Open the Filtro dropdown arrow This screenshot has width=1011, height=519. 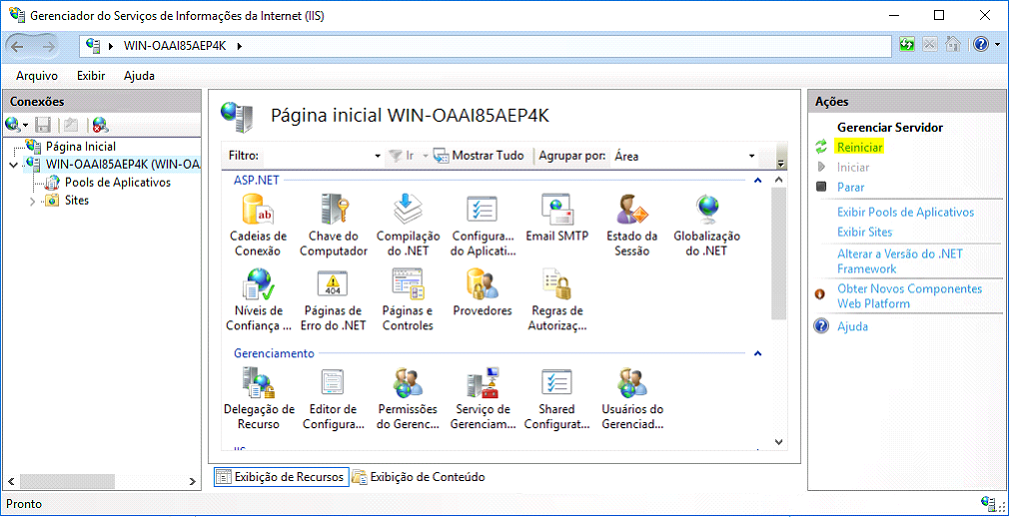tap(378, 156)
